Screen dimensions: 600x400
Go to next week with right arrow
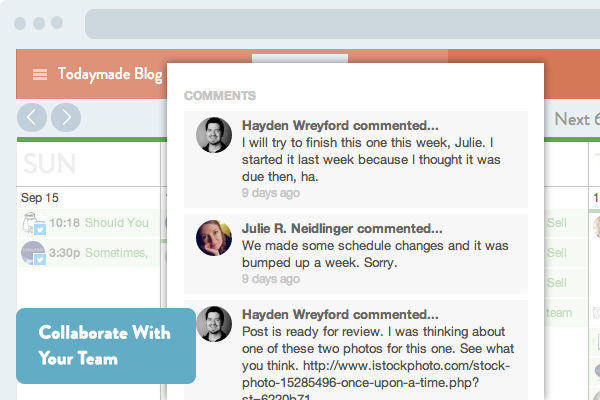coord(66,118)
